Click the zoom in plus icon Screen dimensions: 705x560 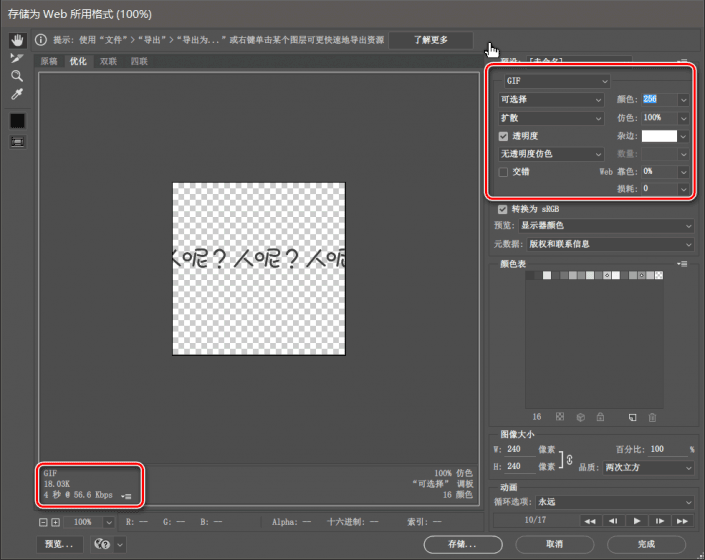click(55, 522)
